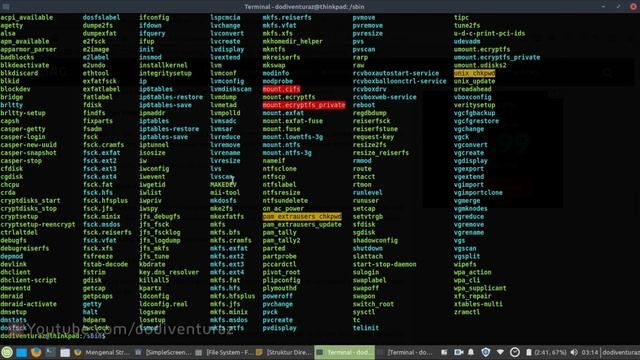Viewport: 640px width, 360px height.
Task: Click the yellow unix_chkpwd entry
Action: [x=474, y=73]
